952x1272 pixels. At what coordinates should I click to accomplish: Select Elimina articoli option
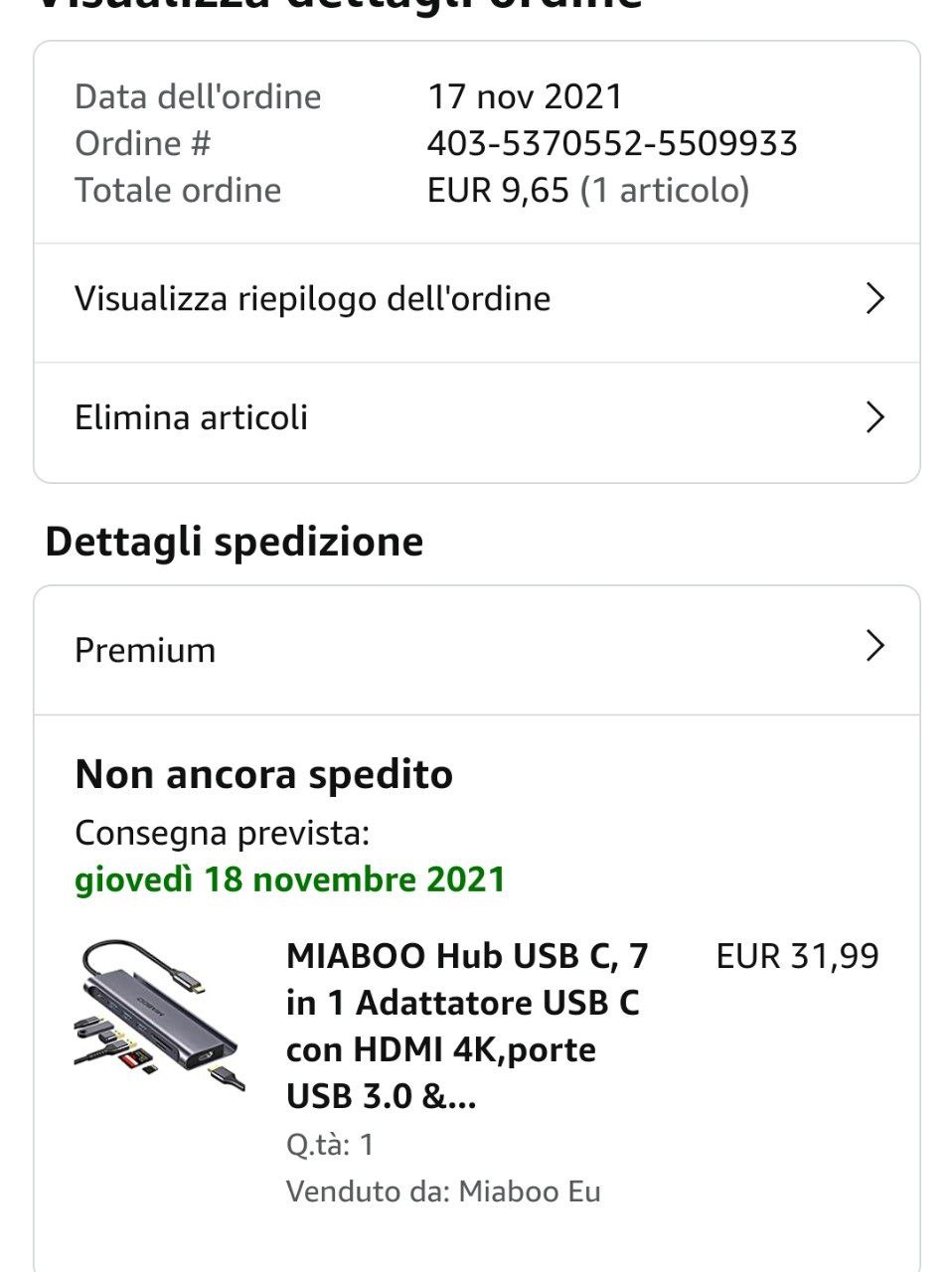pos(191,417)
